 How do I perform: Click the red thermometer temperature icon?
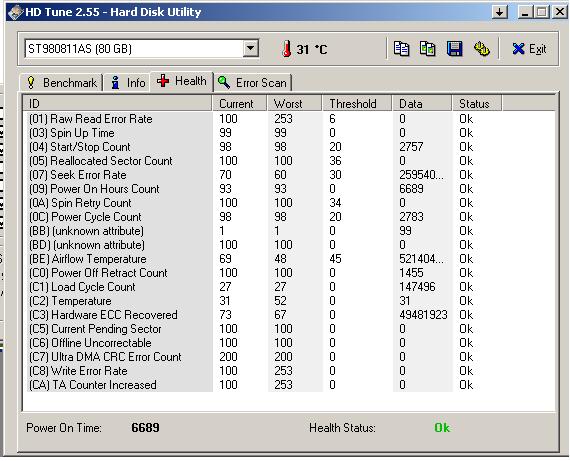pyautogui.click(x=286, y=49)
